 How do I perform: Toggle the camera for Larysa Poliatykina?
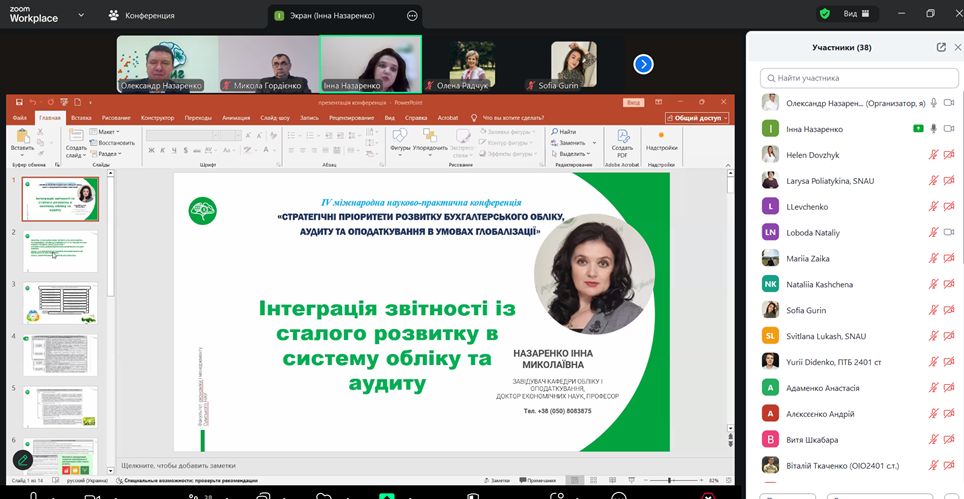[949, 181]
